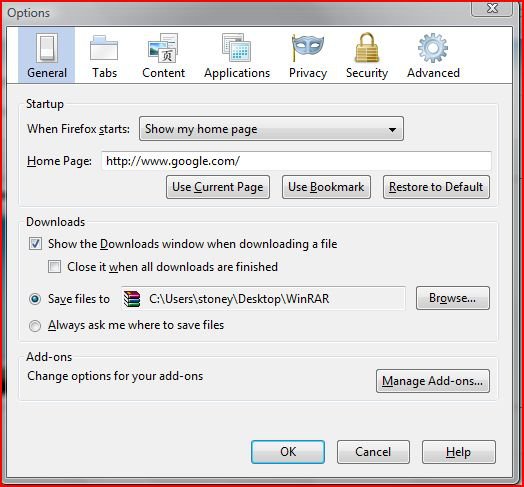524x487 pixels.
Task: Switch to the Tabs panel icon
Action: click(104, 49)
